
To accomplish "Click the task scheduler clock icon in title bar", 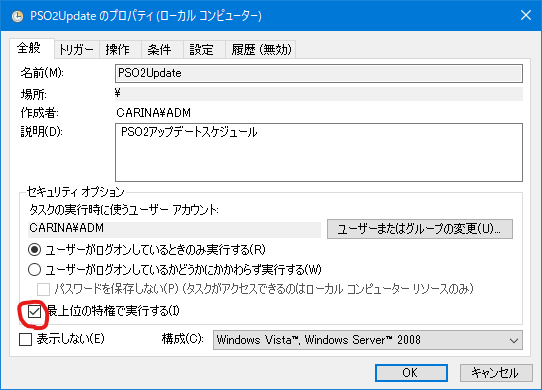I will (x=17, y=16).
